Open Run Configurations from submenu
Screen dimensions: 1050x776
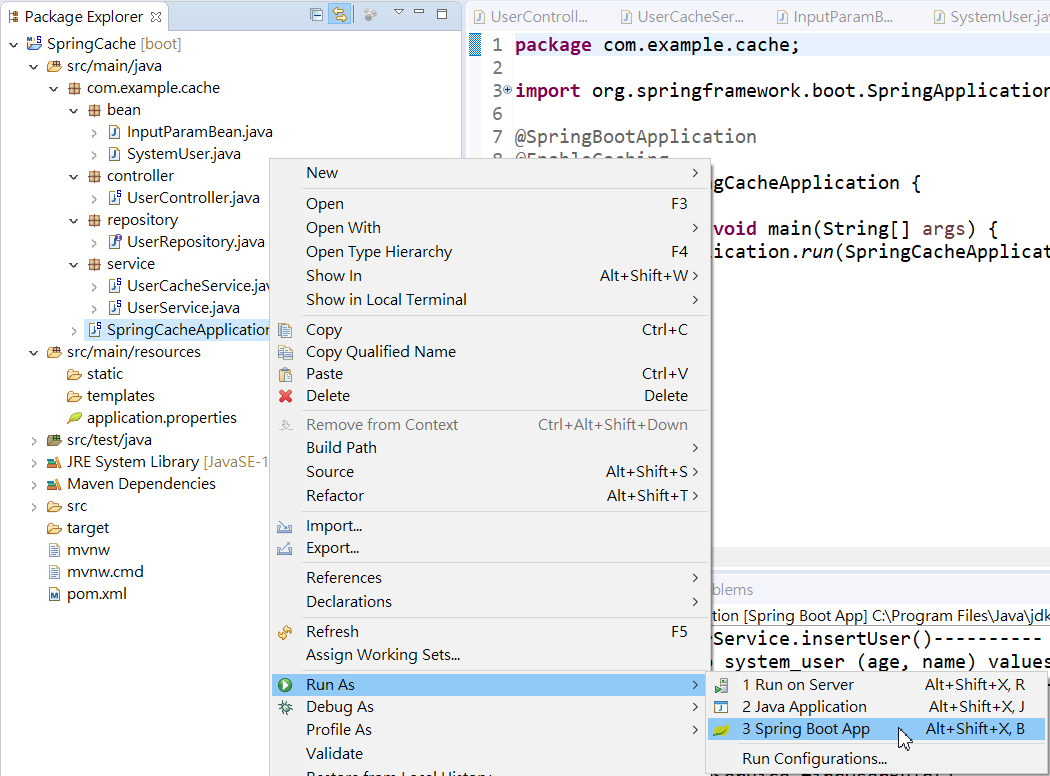[877, 759]
